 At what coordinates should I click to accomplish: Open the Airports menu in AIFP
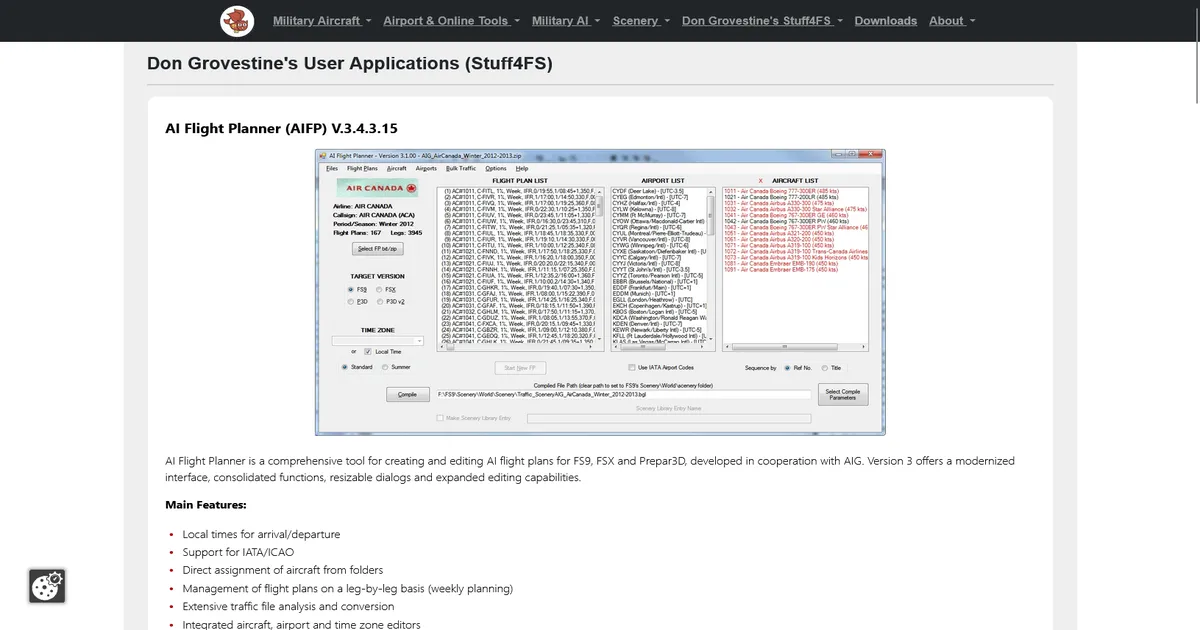tap(426, 168)
